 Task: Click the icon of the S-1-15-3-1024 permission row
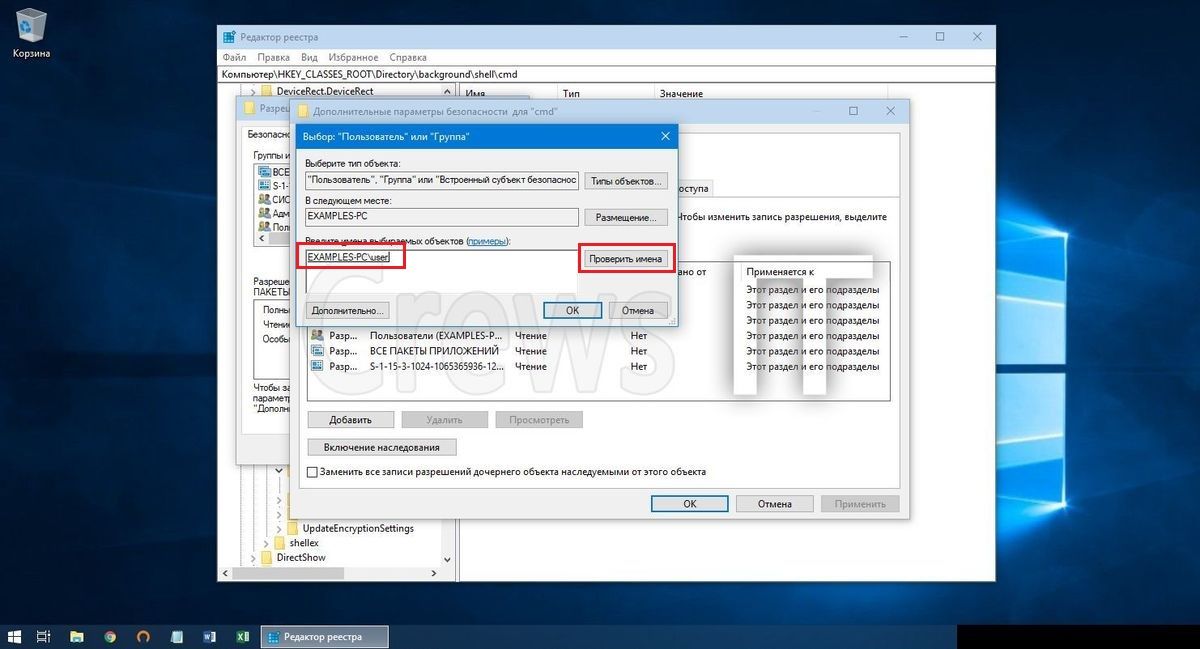tap(318, 366)
